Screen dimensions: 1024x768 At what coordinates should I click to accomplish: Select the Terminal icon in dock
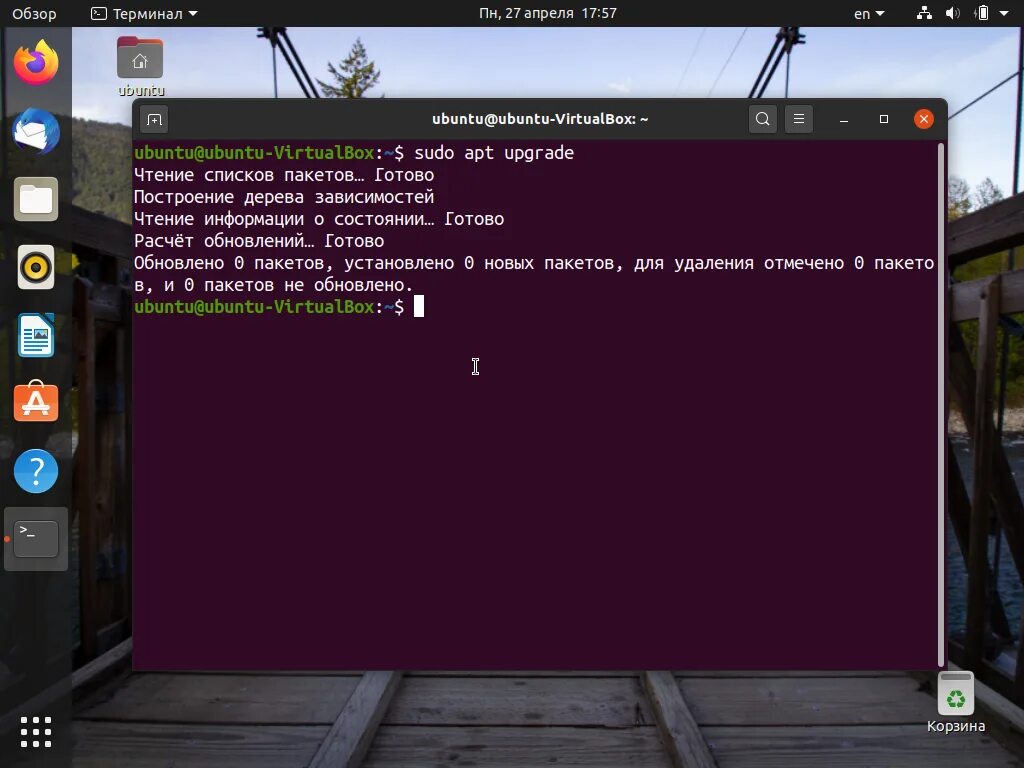(x=36, y=539)
